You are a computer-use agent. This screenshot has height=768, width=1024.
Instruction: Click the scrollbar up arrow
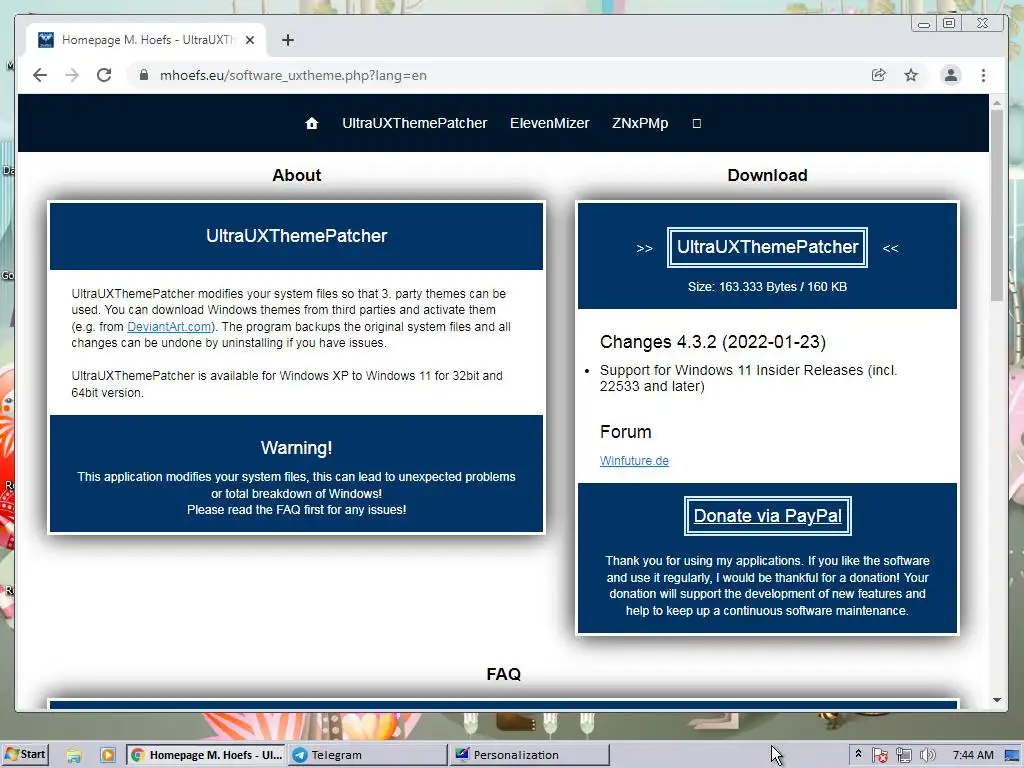click(997, 103)
